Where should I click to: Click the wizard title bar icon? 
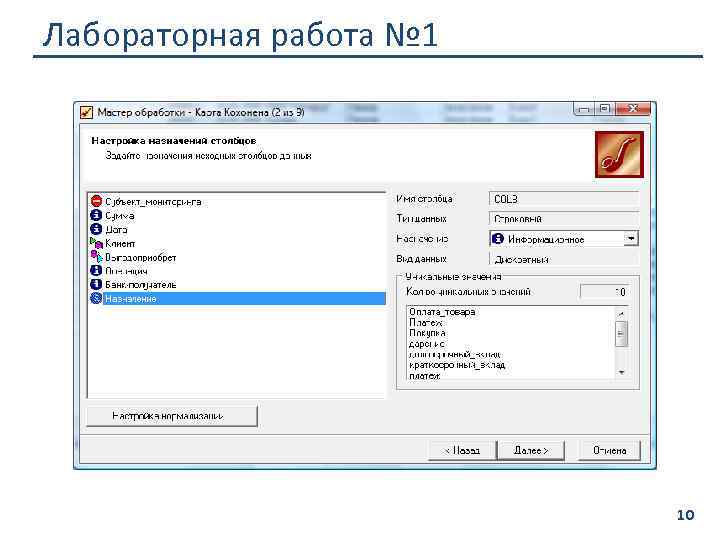[86, 112]
